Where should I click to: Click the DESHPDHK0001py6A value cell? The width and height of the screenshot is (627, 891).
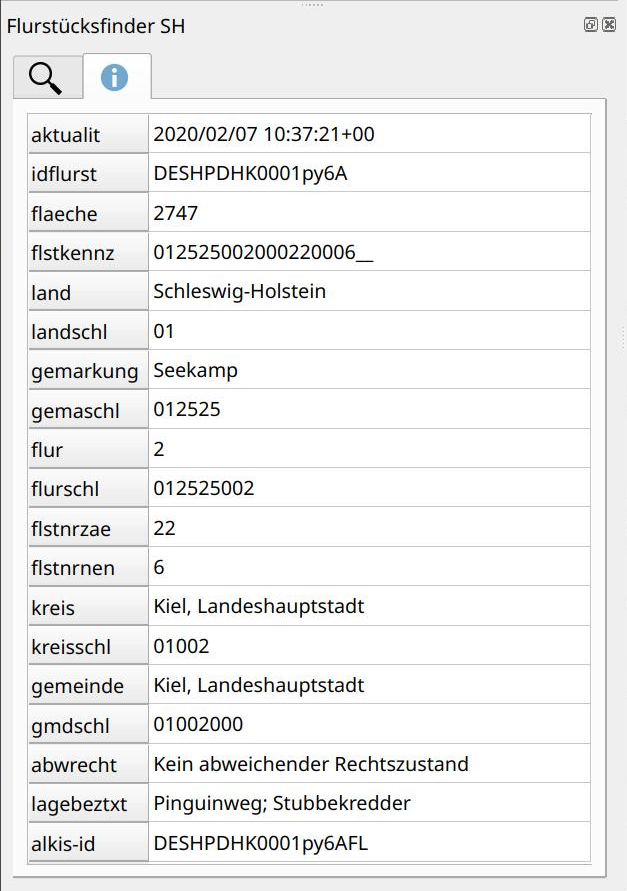coord(250,173)
